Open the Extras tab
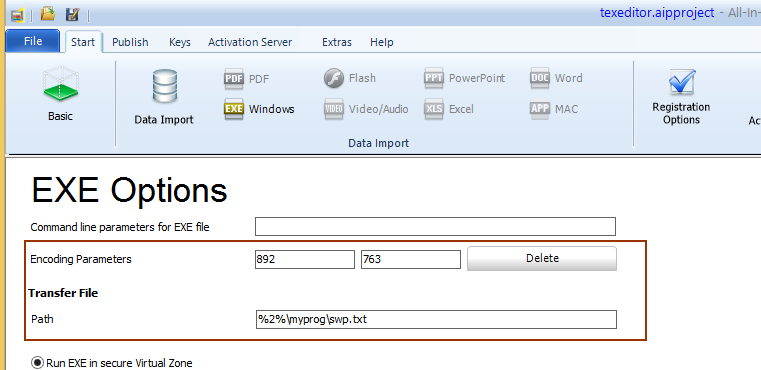The height and width of the screenshot is (370, 761). point(337,42)
